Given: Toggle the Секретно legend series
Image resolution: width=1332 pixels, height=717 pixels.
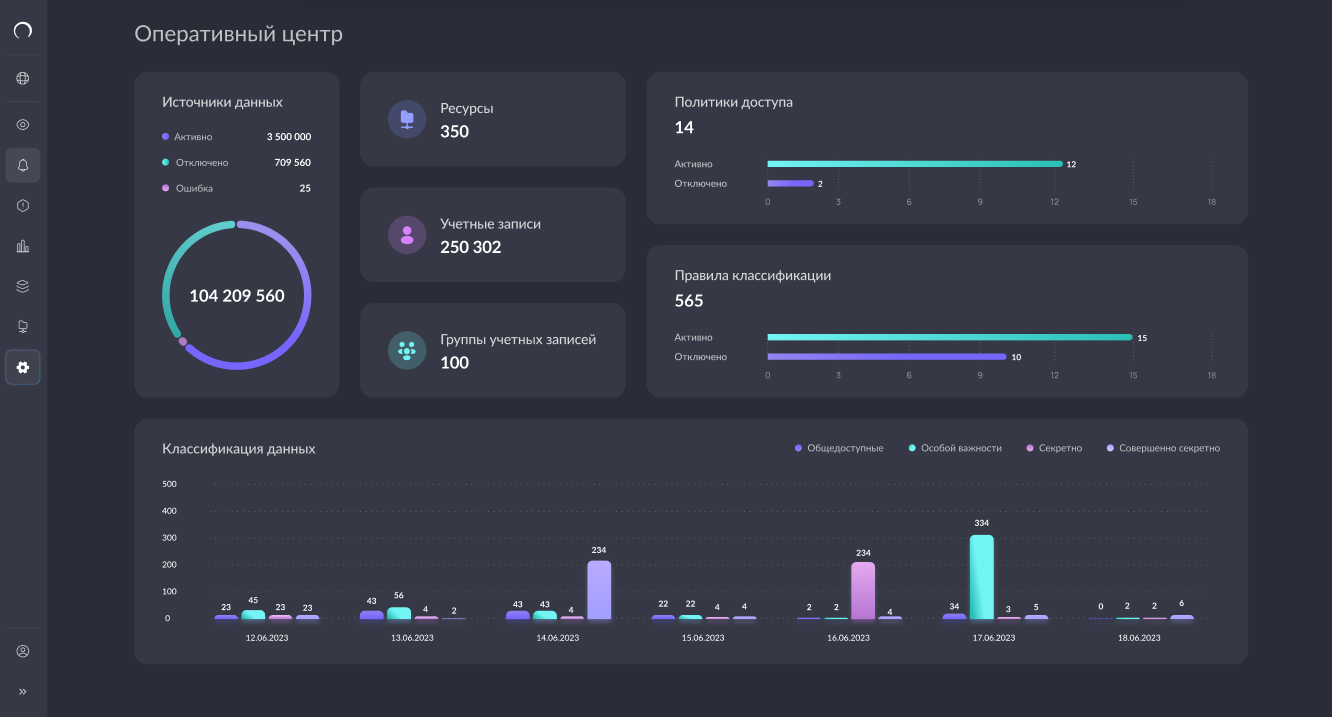Looking at the screenshot, I should click(1054, 448).
